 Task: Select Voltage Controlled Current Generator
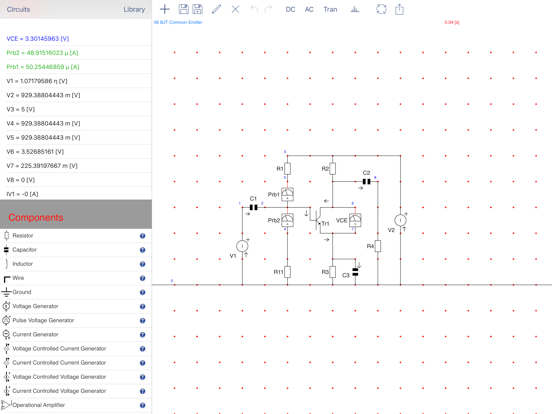click(x=76, y=348)
